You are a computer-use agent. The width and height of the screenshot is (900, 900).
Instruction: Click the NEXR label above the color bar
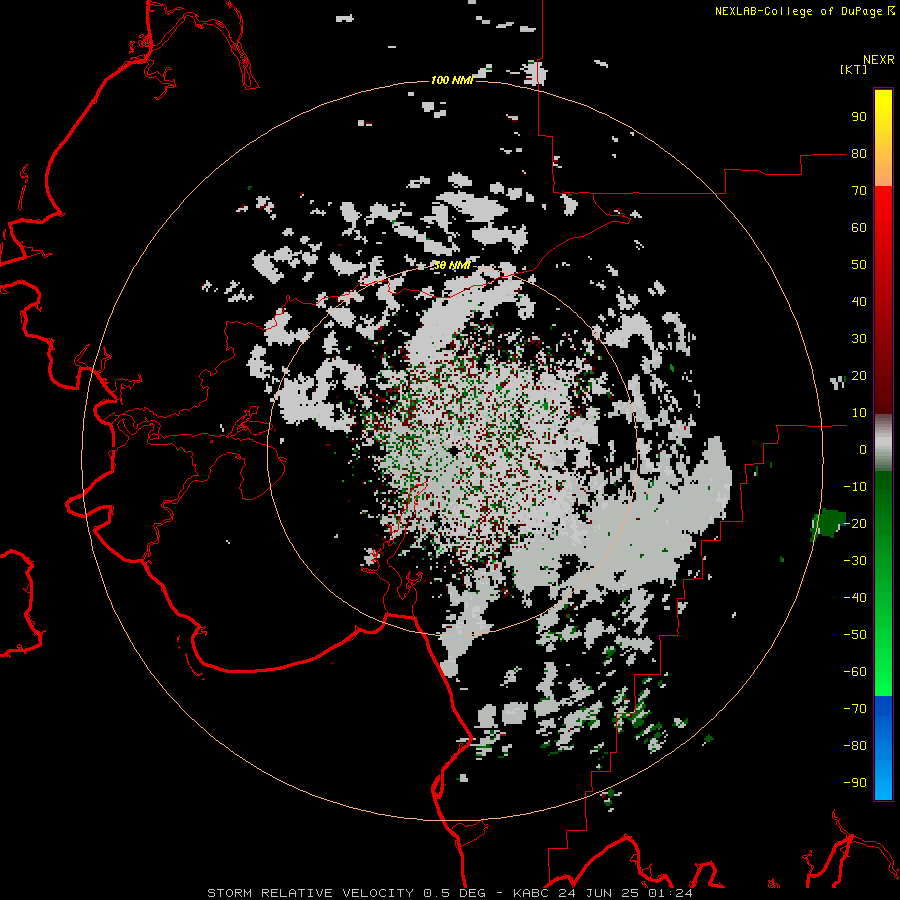(x=879, y=60)
